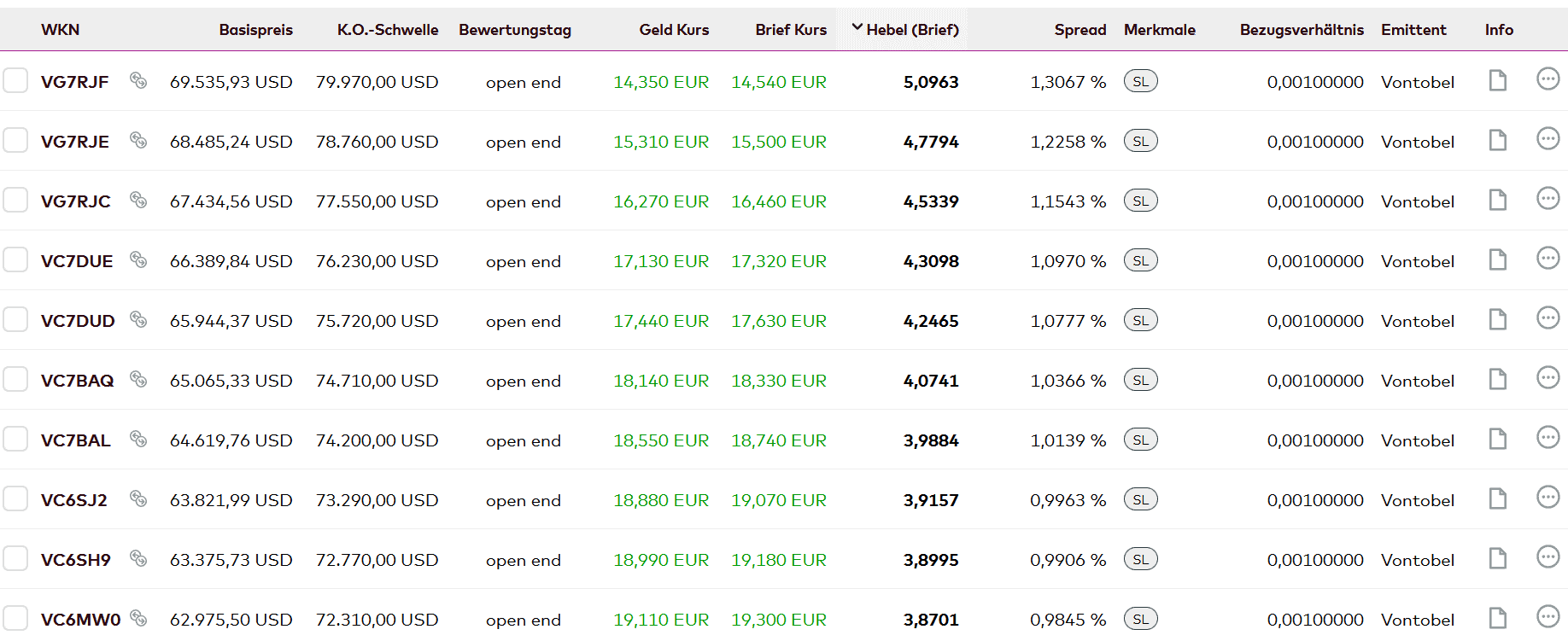Click Geld Kurs 17,130 EUR

(x=661, y=261)
